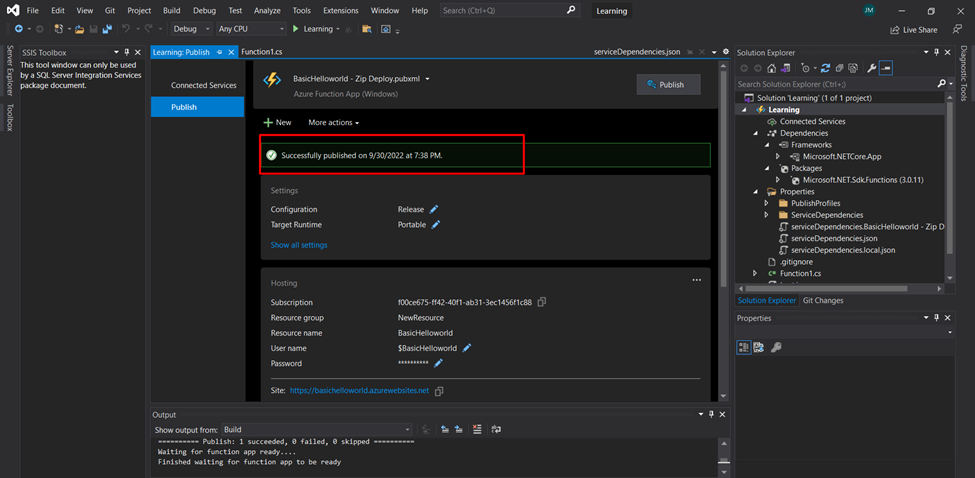
Task: Click the Find in Files toolbar icon
Action: (367, 29)
